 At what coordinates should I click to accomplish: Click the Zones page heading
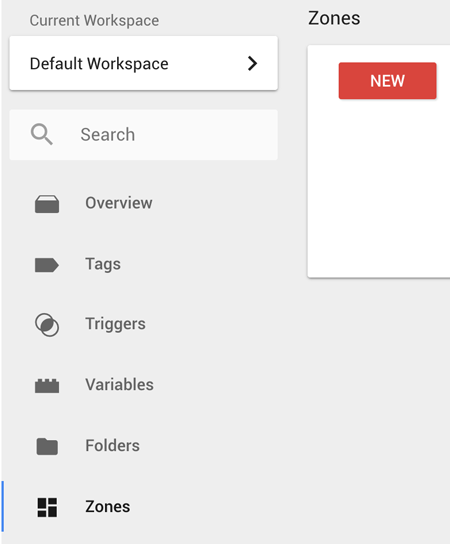[x=334, y=18]
